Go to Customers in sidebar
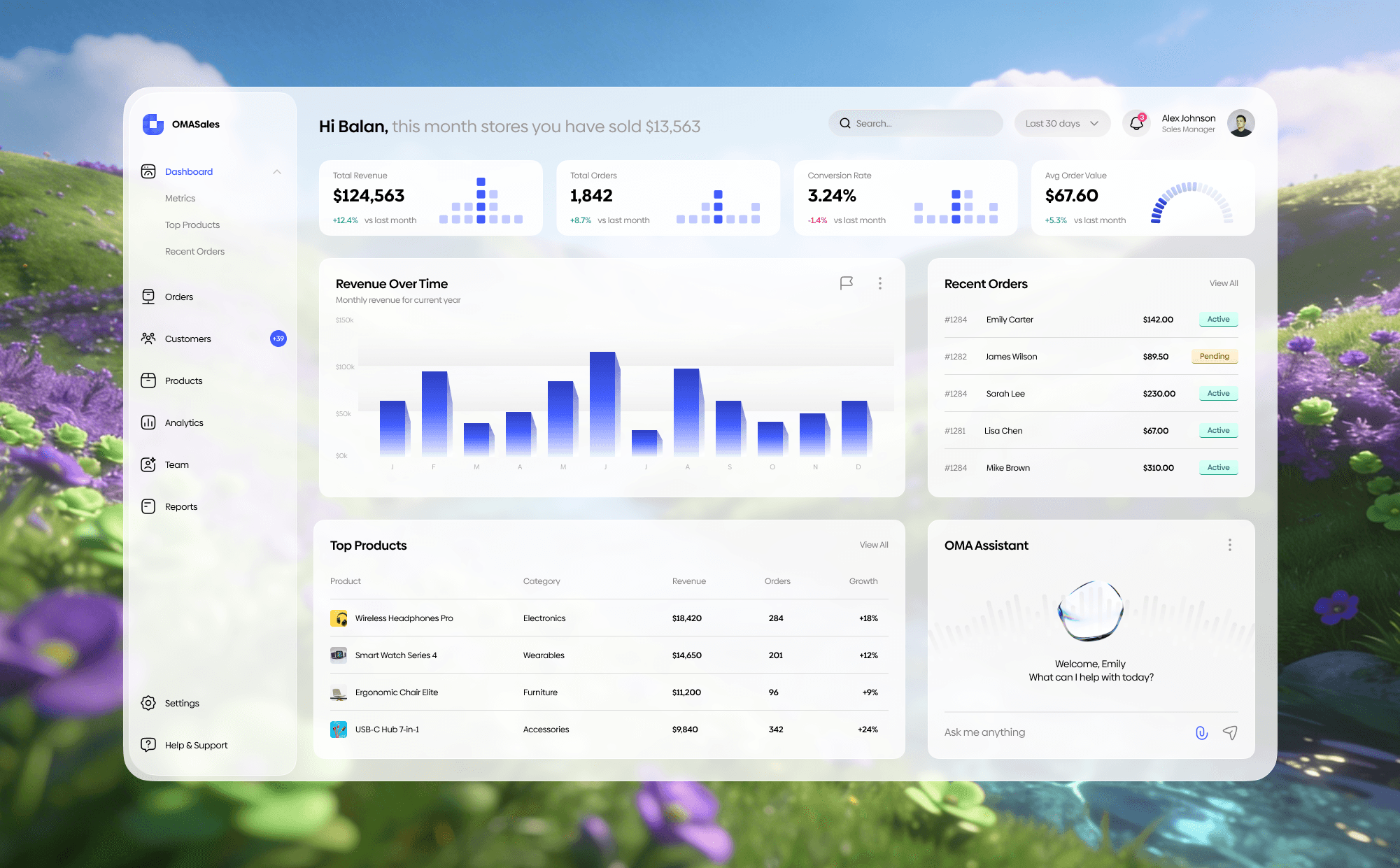Image resolution: width=1400 pixels, height=868 pixels. coord(188,339)
